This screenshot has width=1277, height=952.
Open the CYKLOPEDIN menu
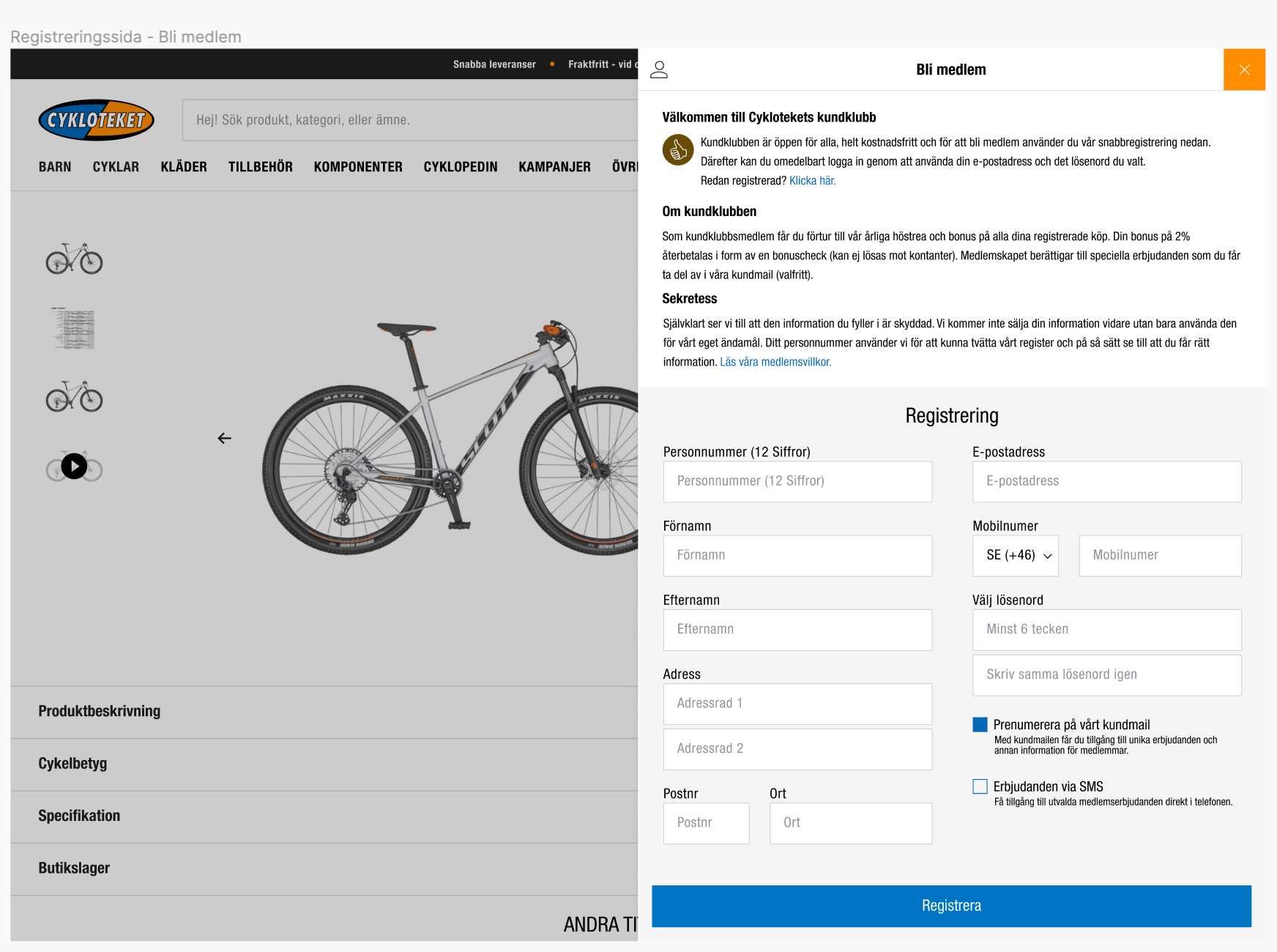pyautogui.click(x=461, y=167)
